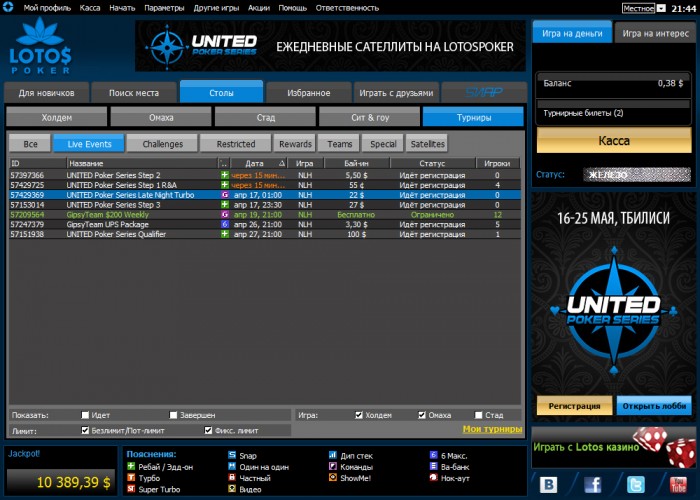Check the Стад game filter
Screen dimensions: 700x500
pos(479,415)
